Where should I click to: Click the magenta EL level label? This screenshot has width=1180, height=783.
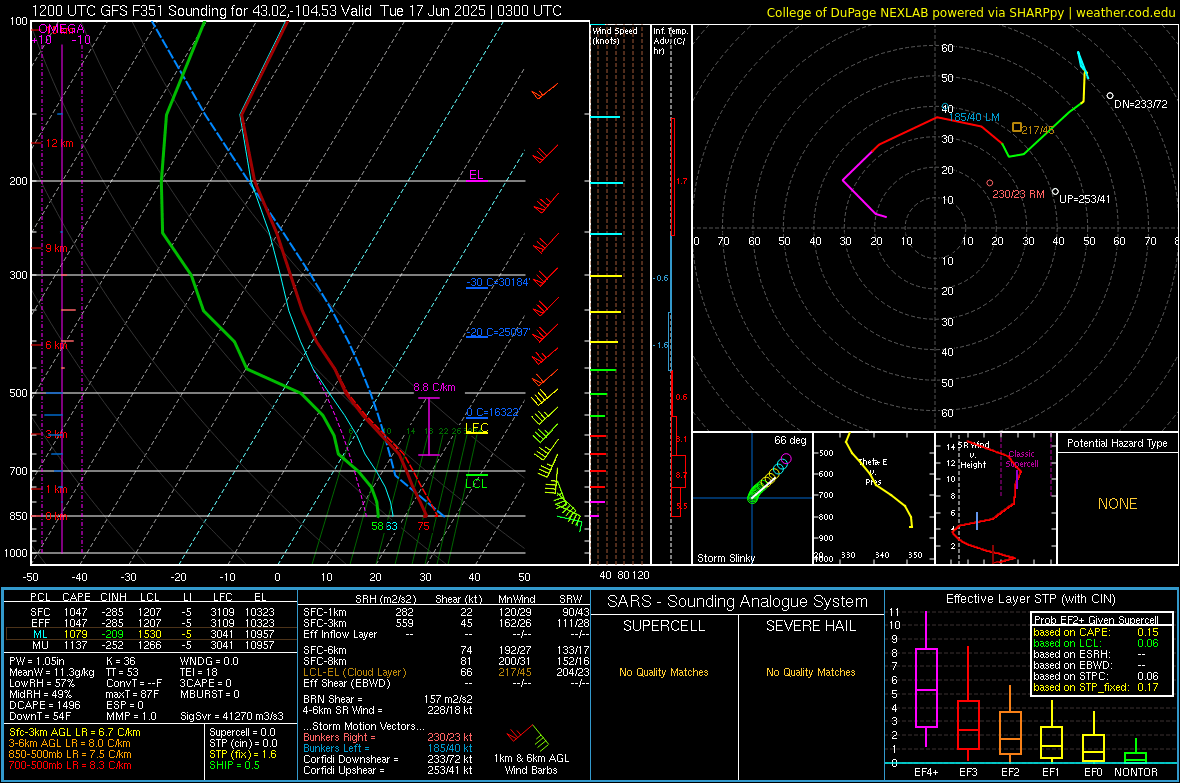pos(476,175)
